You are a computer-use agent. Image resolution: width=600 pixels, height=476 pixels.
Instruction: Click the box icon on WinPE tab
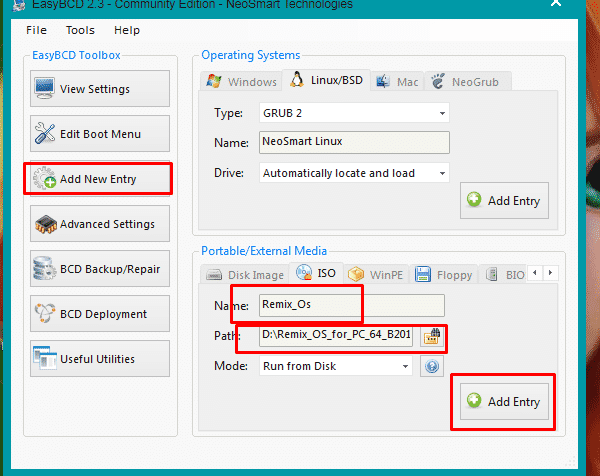click(x=356, y=274)
